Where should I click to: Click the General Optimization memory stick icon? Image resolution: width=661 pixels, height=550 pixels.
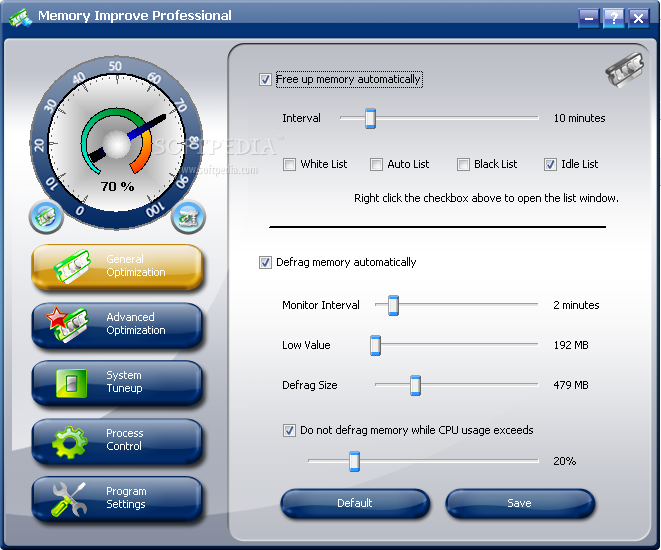(72, 266)
